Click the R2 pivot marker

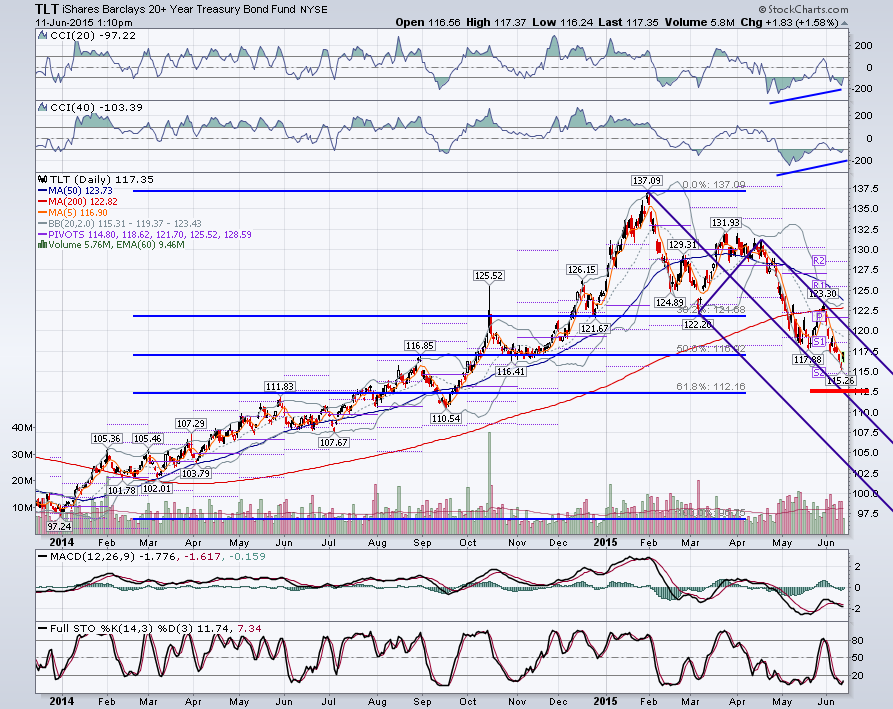coord(818,260)
